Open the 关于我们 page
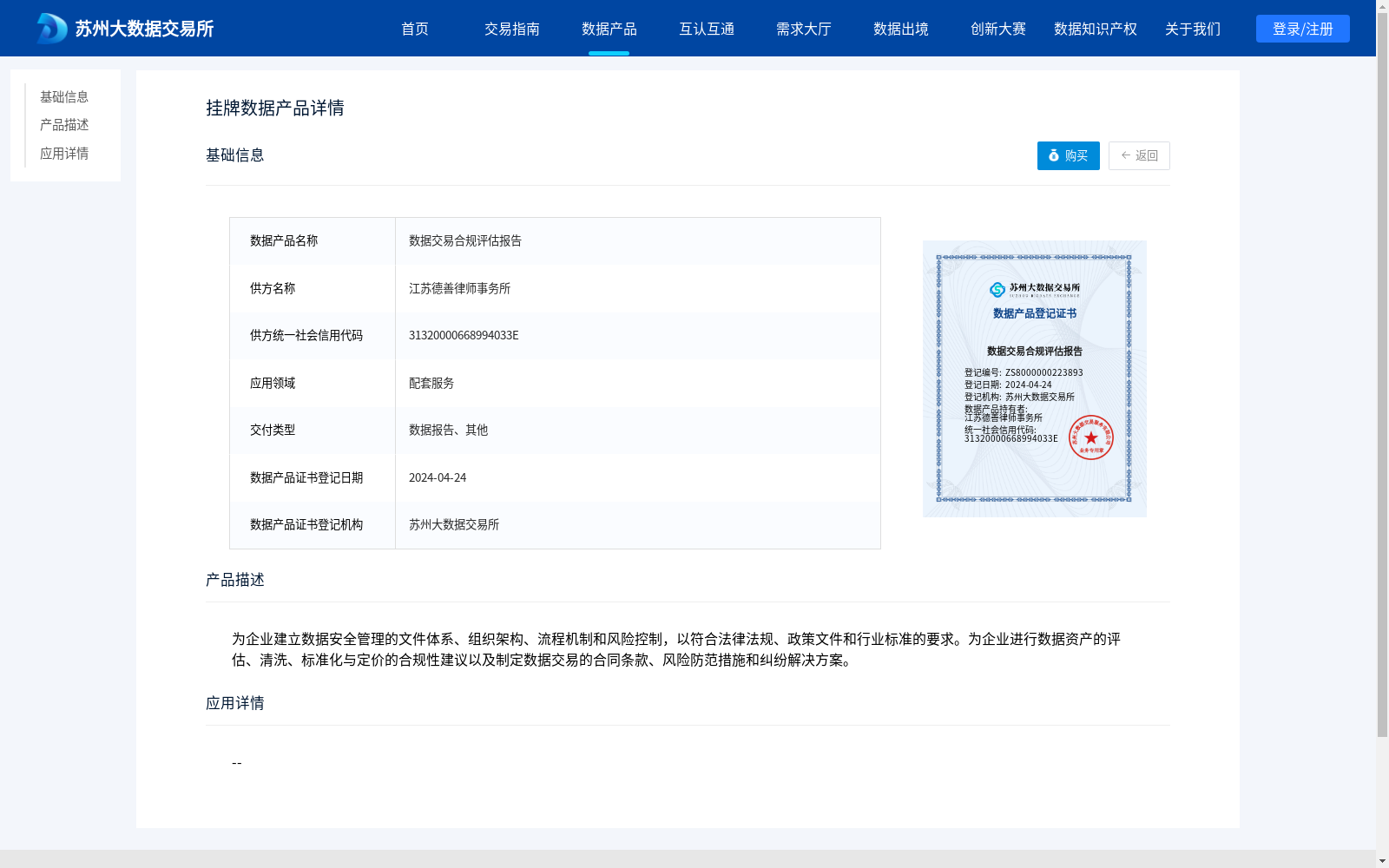The height and width of the screenshot is (868, 1389). [1193, 29]
